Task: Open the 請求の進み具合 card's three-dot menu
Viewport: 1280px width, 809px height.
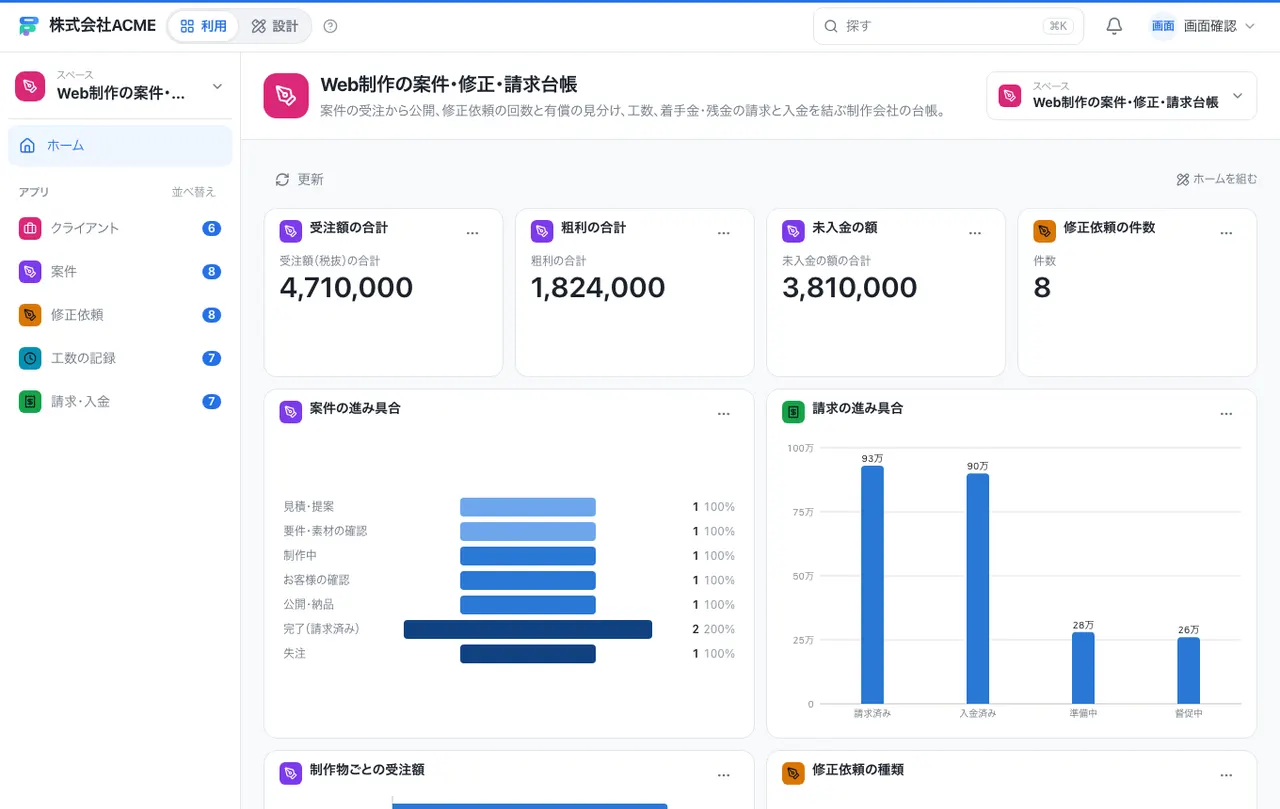Action: click(1226, 414)
